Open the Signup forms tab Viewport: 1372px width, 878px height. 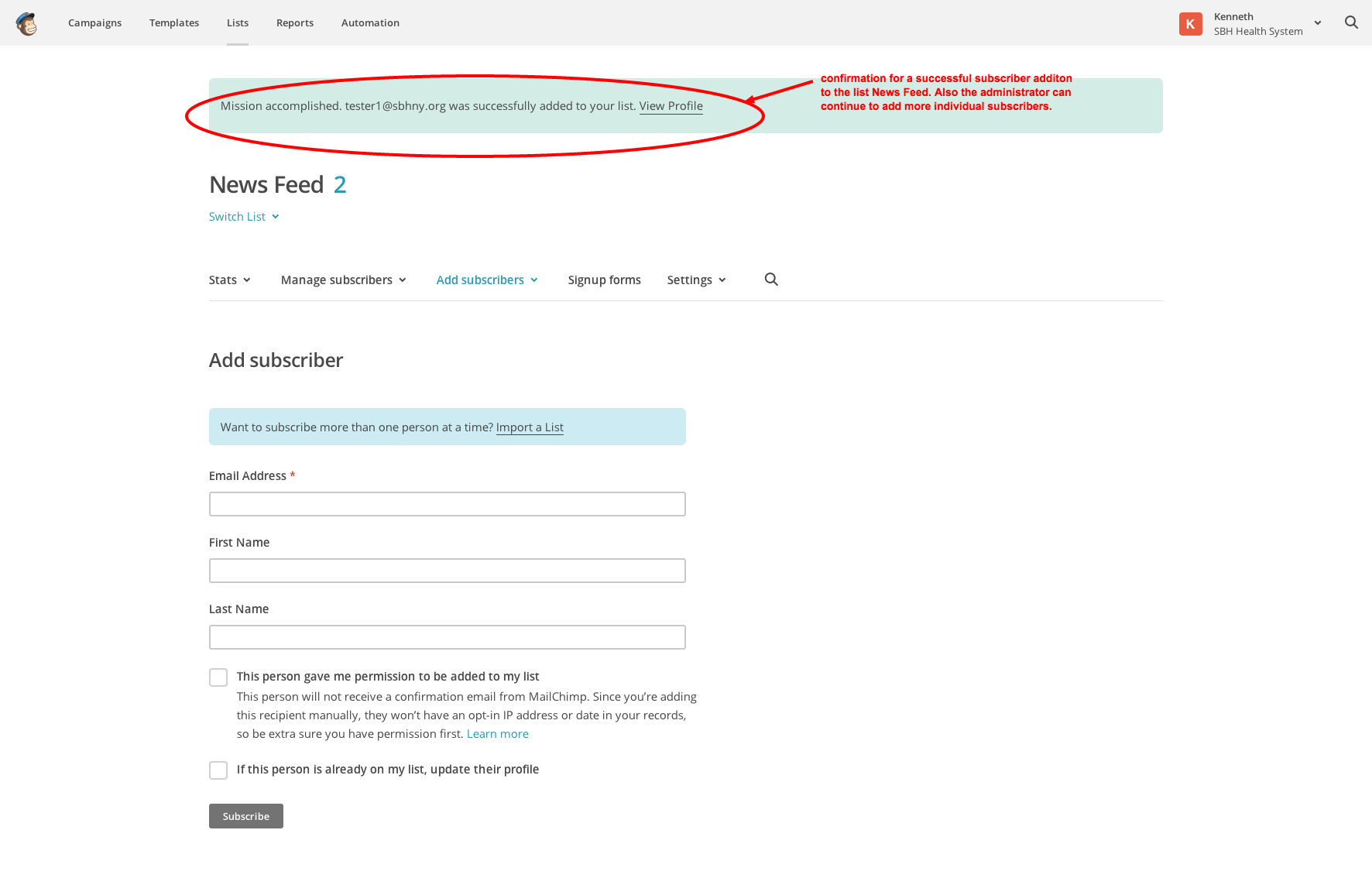tap(604, 280)
